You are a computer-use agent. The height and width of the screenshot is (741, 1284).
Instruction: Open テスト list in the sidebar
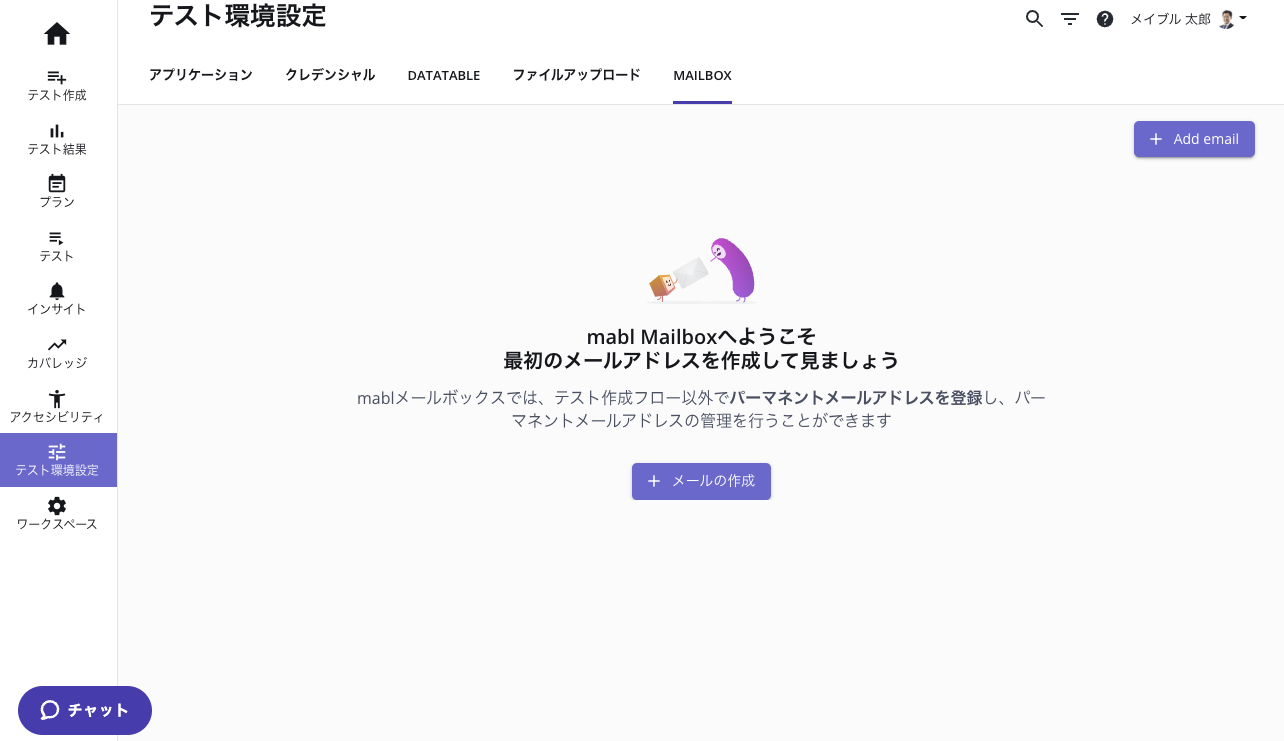(x=57, y=246)
